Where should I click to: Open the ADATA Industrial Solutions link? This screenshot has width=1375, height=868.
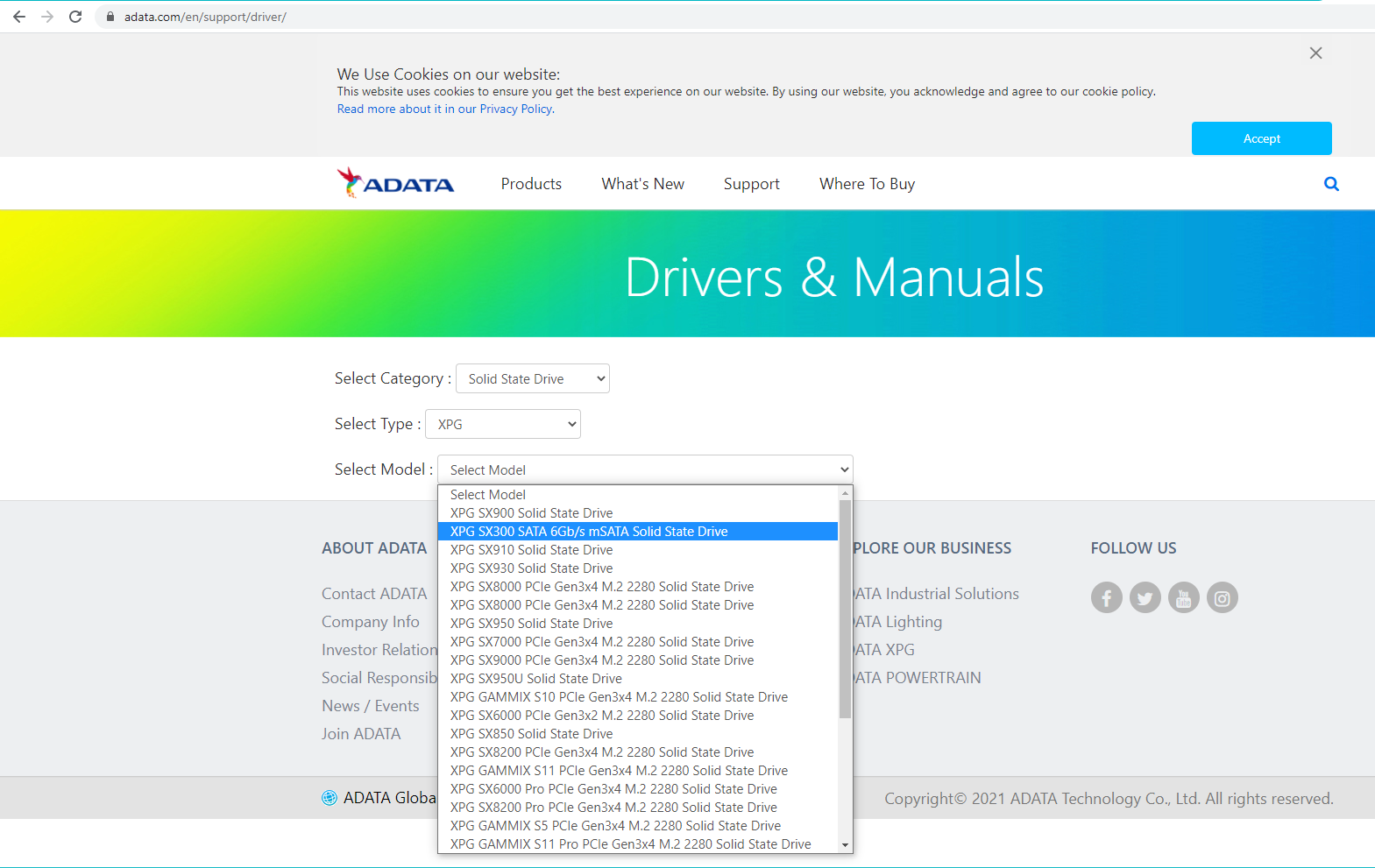pyautogui.click(x=936, y=594)
